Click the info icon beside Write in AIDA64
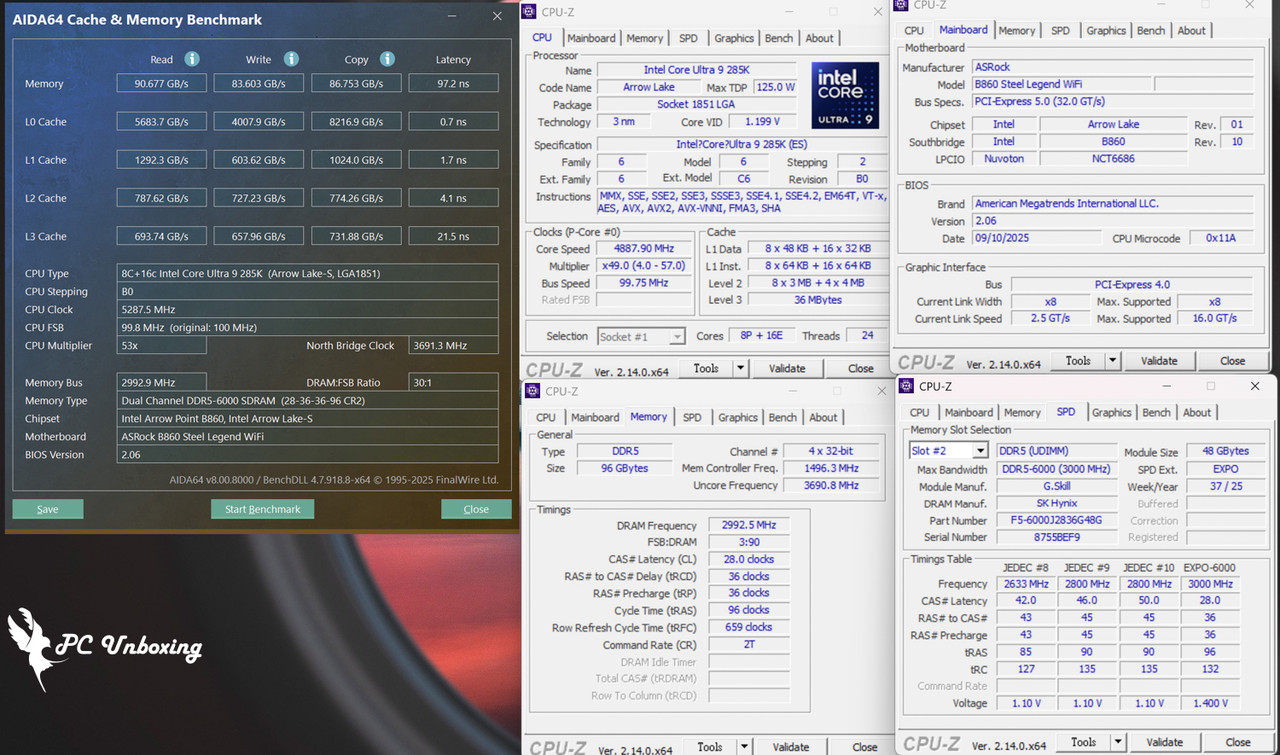 [x=291, y=59]
